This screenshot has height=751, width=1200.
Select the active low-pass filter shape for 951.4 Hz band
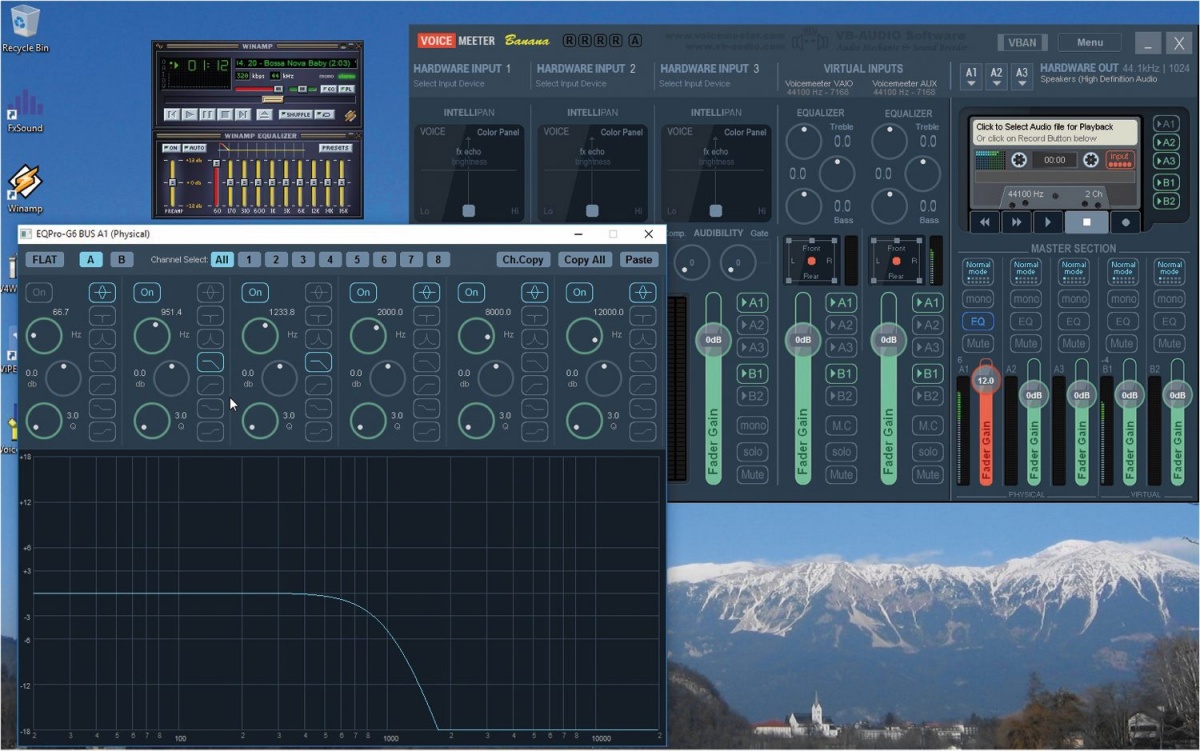tap(210, 362)
